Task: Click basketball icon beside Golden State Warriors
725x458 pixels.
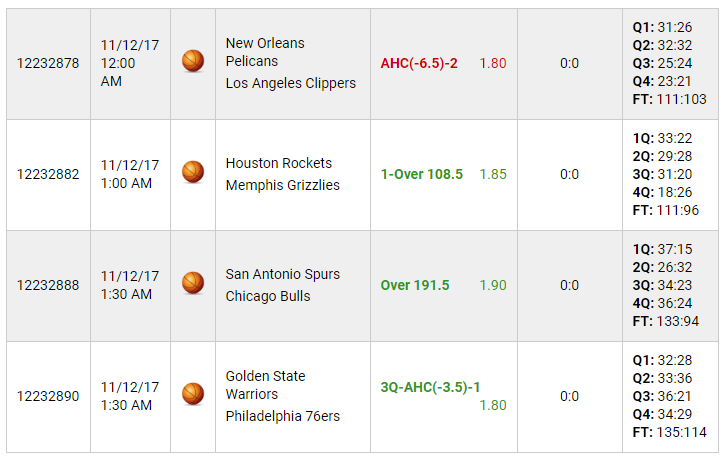Action: point(193,394)
